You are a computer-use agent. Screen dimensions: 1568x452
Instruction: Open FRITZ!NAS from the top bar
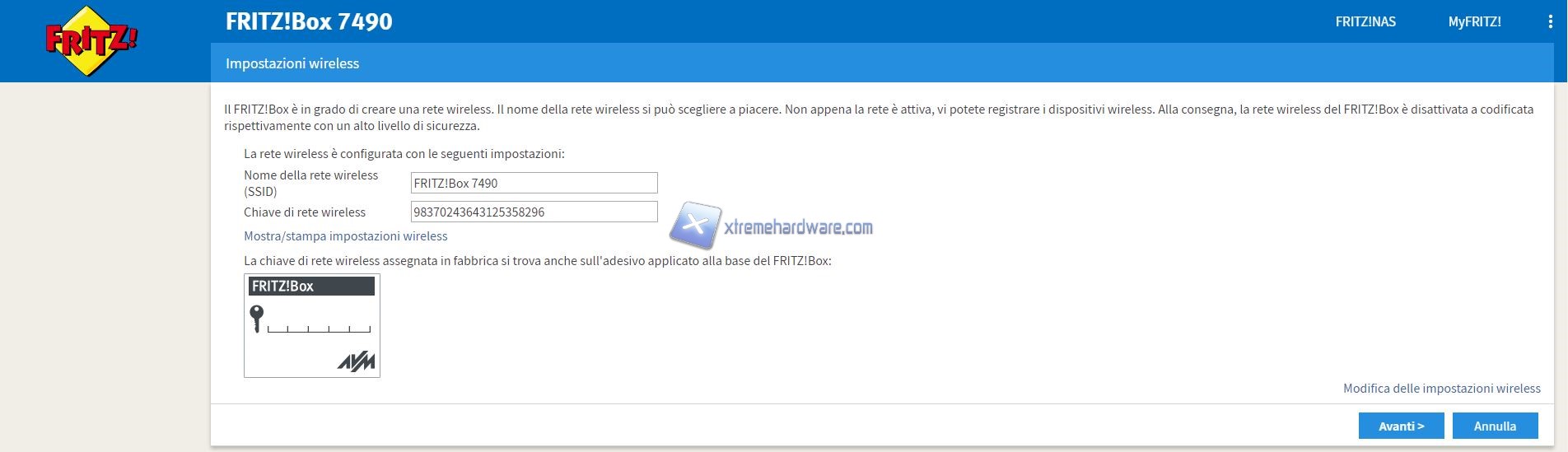click(x=1365, y=22)
